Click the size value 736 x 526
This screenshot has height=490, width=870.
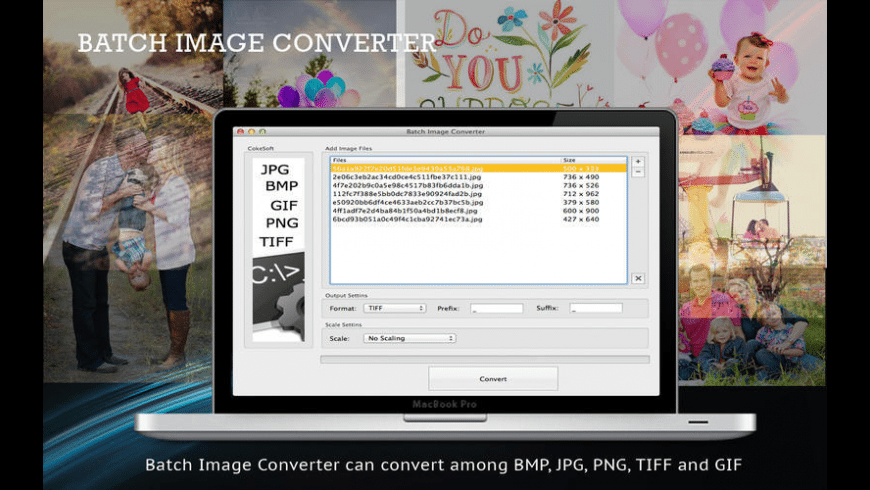click(x=581, y=185)
